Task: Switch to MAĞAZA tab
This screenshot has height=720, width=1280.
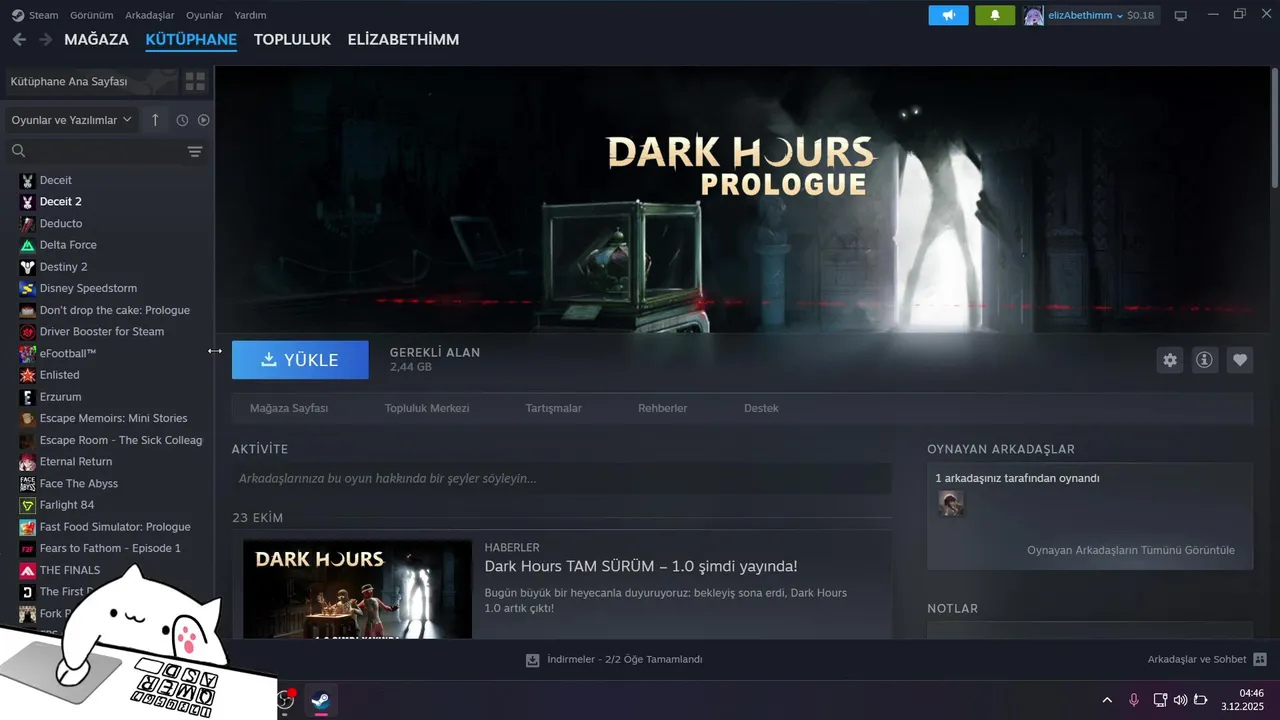Action: point(96,40)
